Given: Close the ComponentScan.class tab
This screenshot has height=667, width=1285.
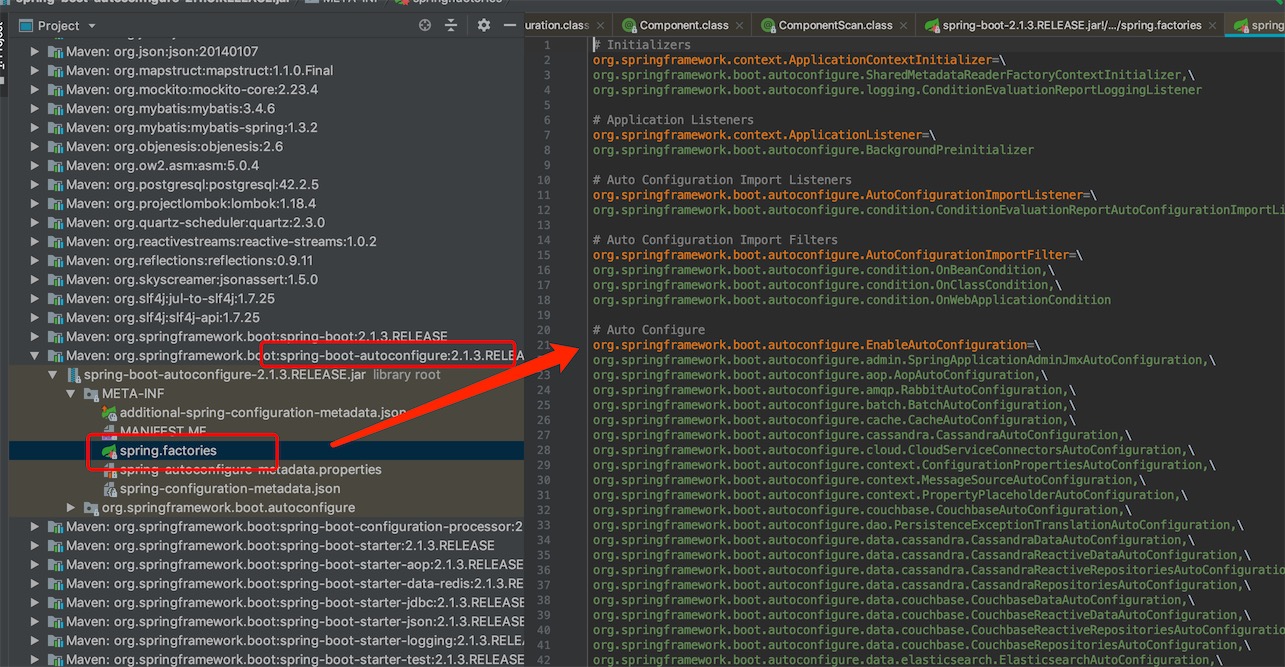Looking at the screenshot, I should (x=904, y=25).
